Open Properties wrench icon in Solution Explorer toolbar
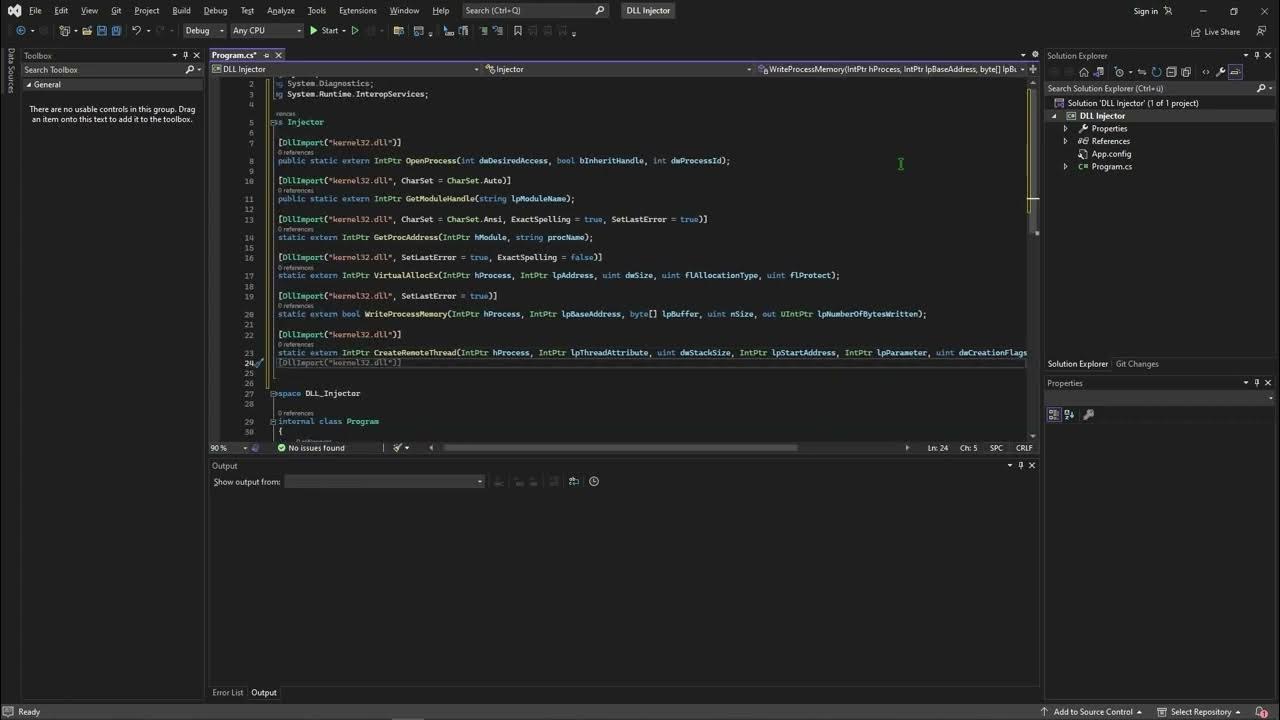The height and width of the screenshot is (720, 1280). point(1221,72)
